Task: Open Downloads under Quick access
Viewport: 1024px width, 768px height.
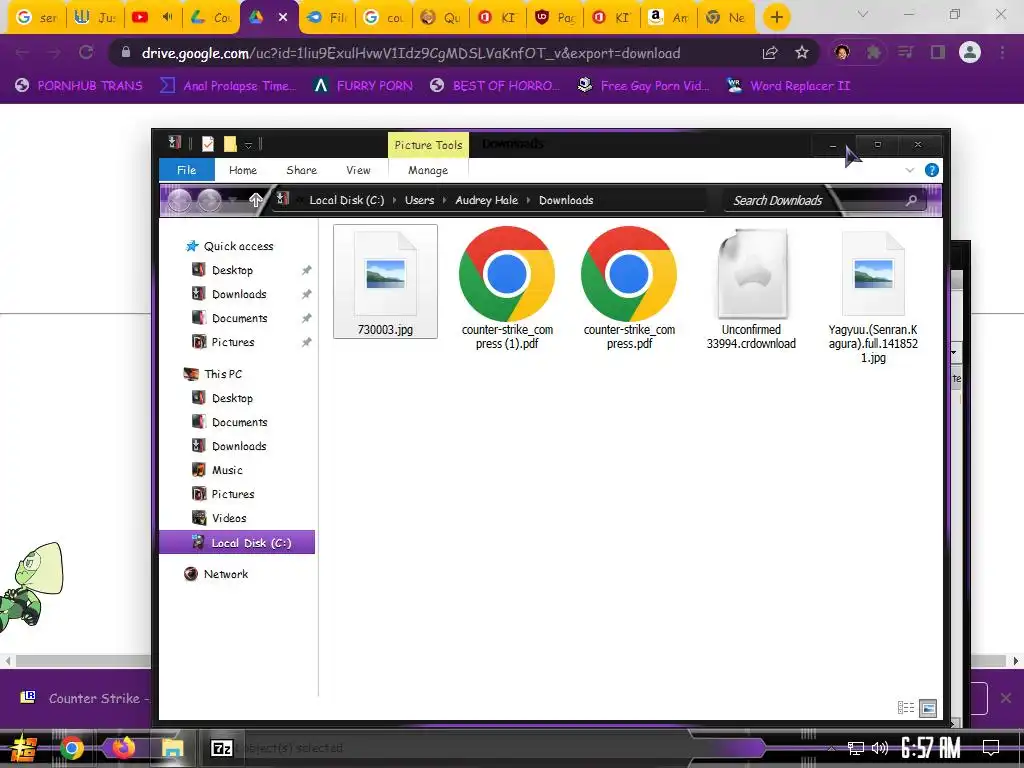Action: pos(239,294)
